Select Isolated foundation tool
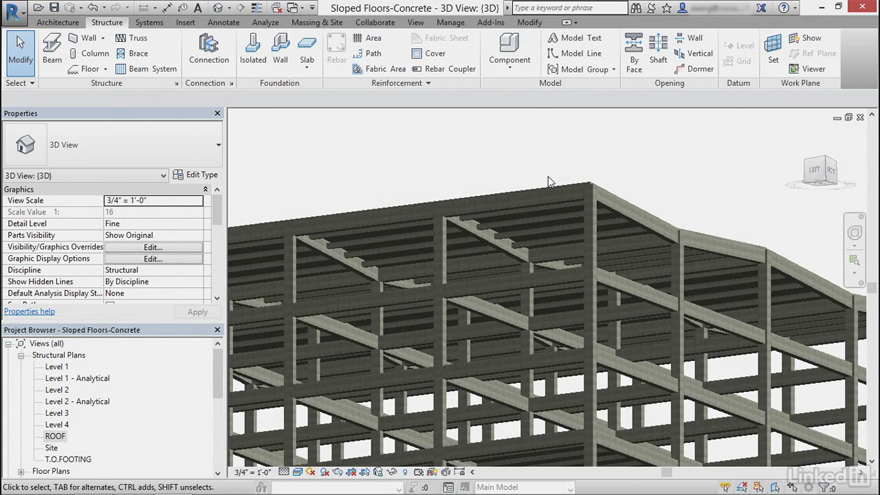The width and height of the screenshot is (880, 495). [253, 48]
